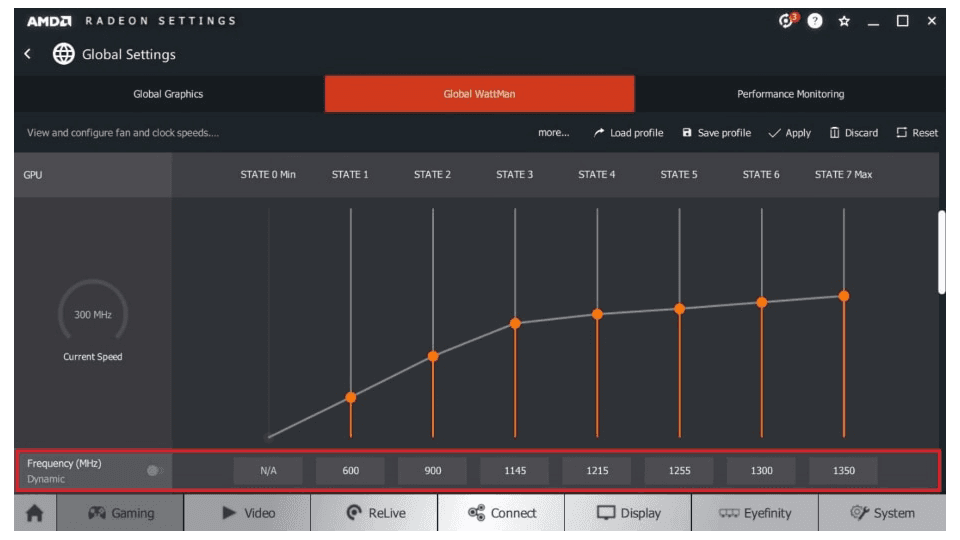Open the notifications icon with red badge
Image resolution: width=960 pixels, height=540 pixels.
tap(787, 20)
